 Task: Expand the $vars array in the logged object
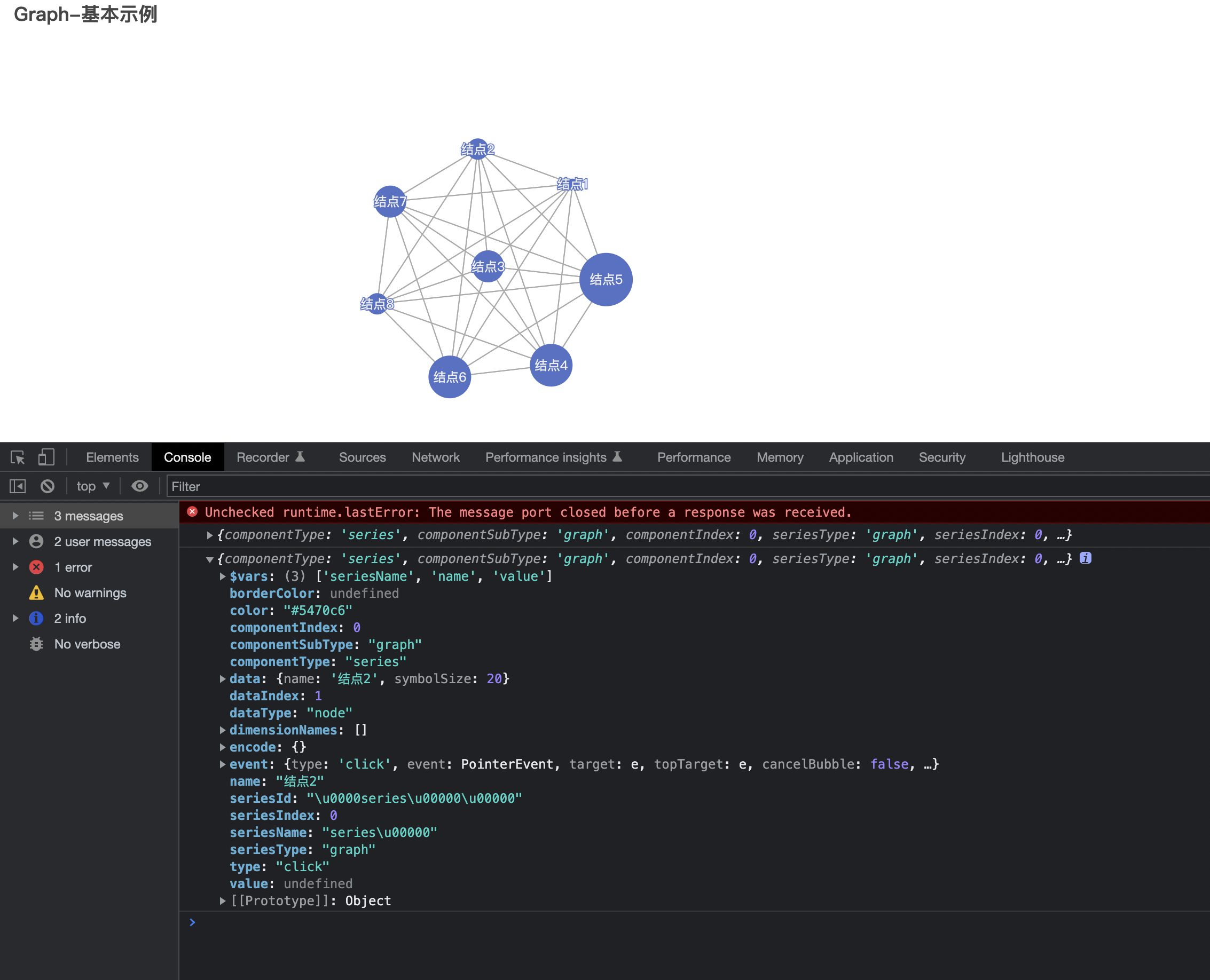coord(222,576)
